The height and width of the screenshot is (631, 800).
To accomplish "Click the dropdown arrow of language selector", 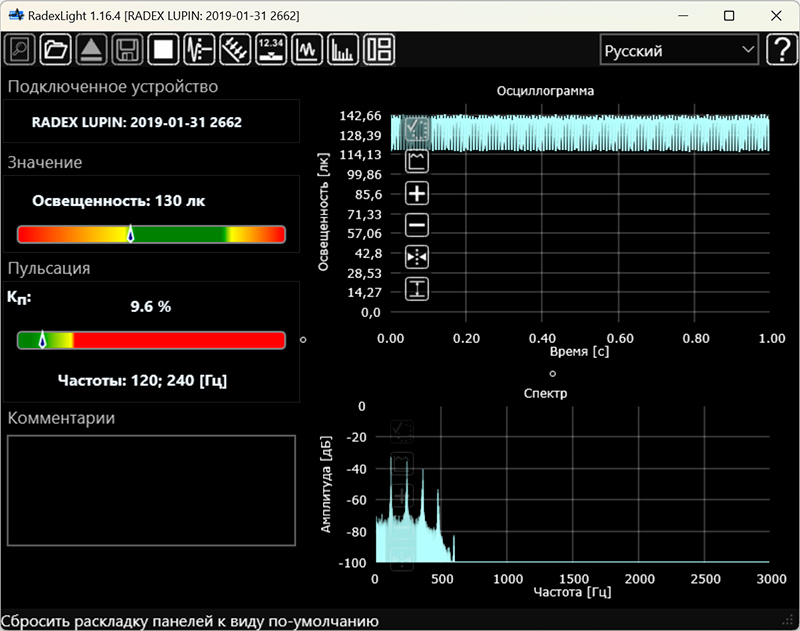I will click(x=748, y=50).
